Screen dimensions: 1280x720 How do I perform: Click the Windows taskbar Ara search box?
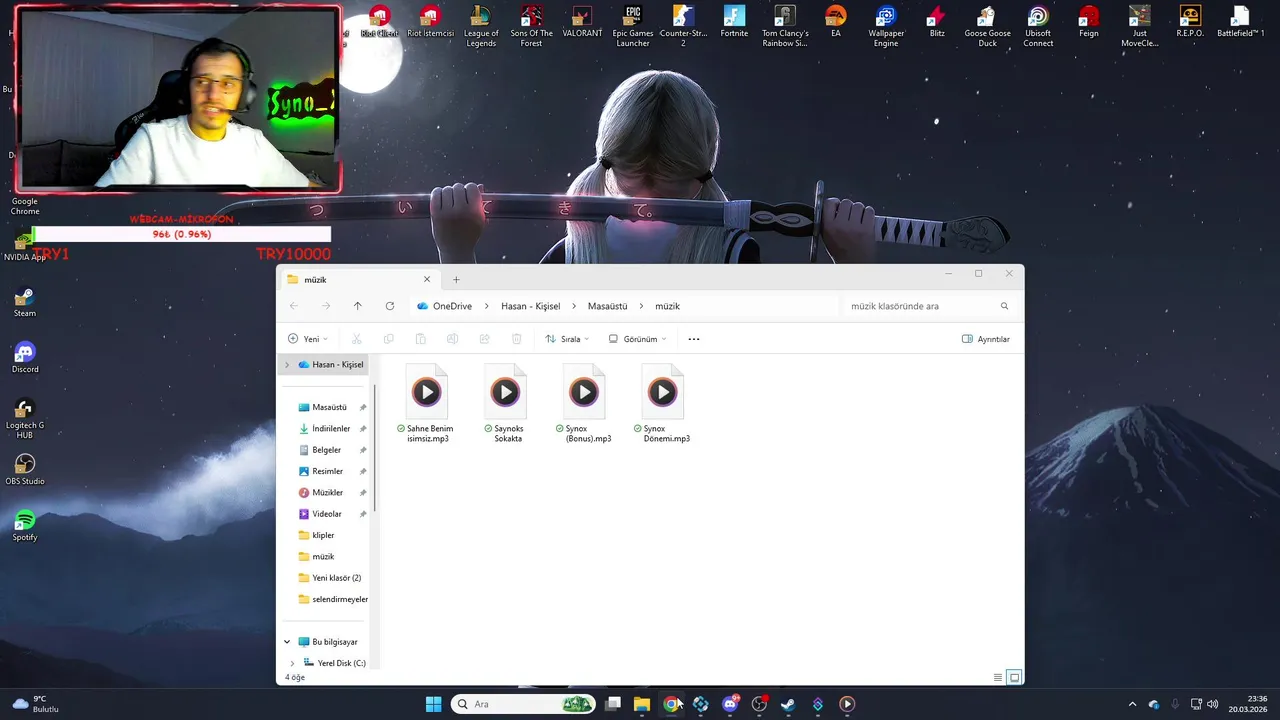(x=523, y=704)
